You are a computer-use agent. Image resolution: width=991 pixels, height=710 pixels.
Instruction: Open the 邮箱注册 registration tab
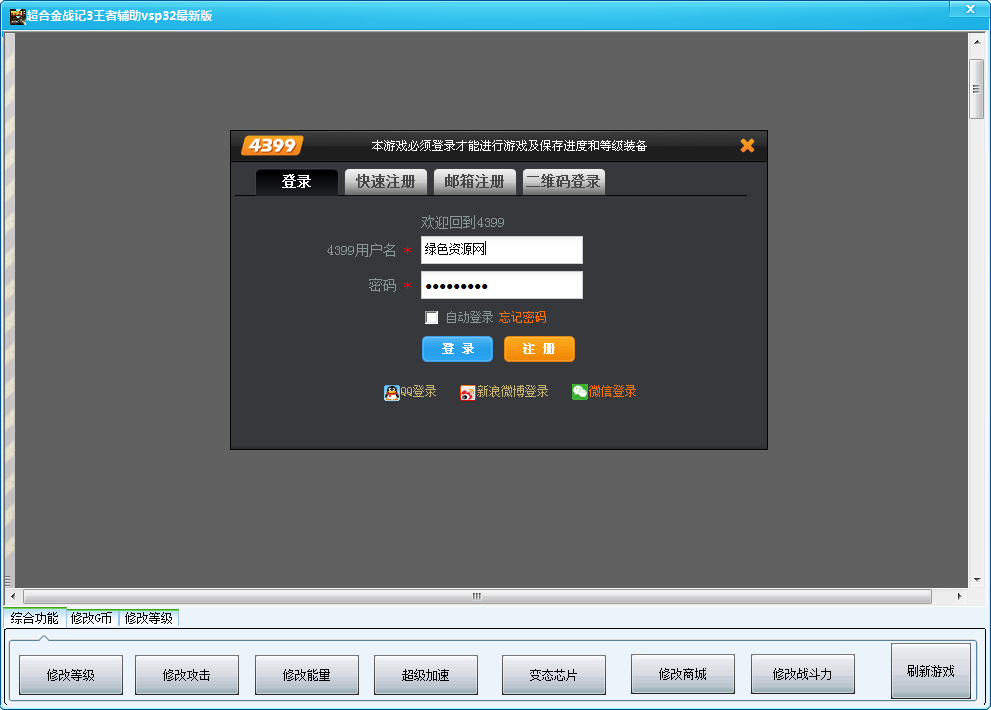tap(474, 182)
